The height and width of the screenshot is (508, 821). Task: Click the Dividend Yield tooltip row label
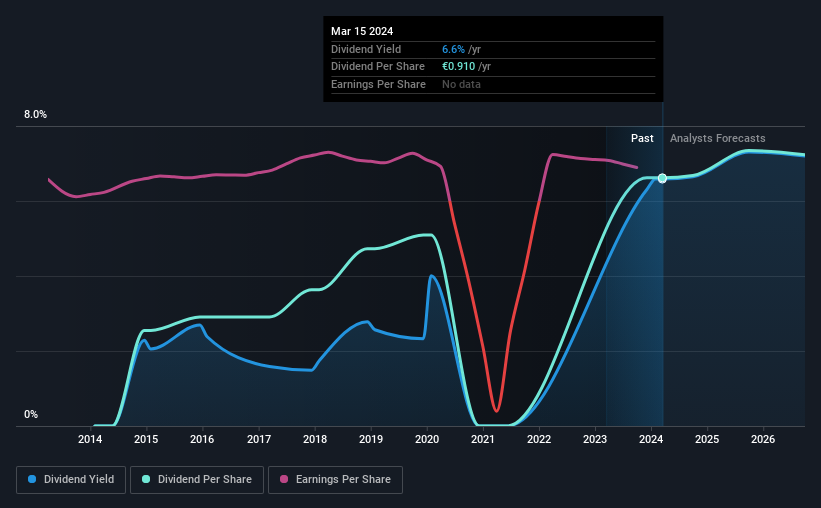pyautogui.click(x=366, y=49)
